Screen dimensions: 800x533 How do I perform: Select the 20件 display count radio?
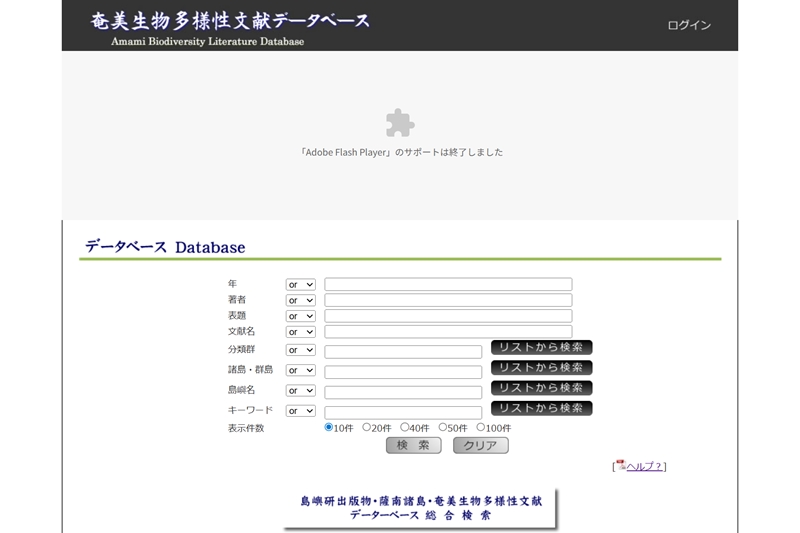(367, 427)
